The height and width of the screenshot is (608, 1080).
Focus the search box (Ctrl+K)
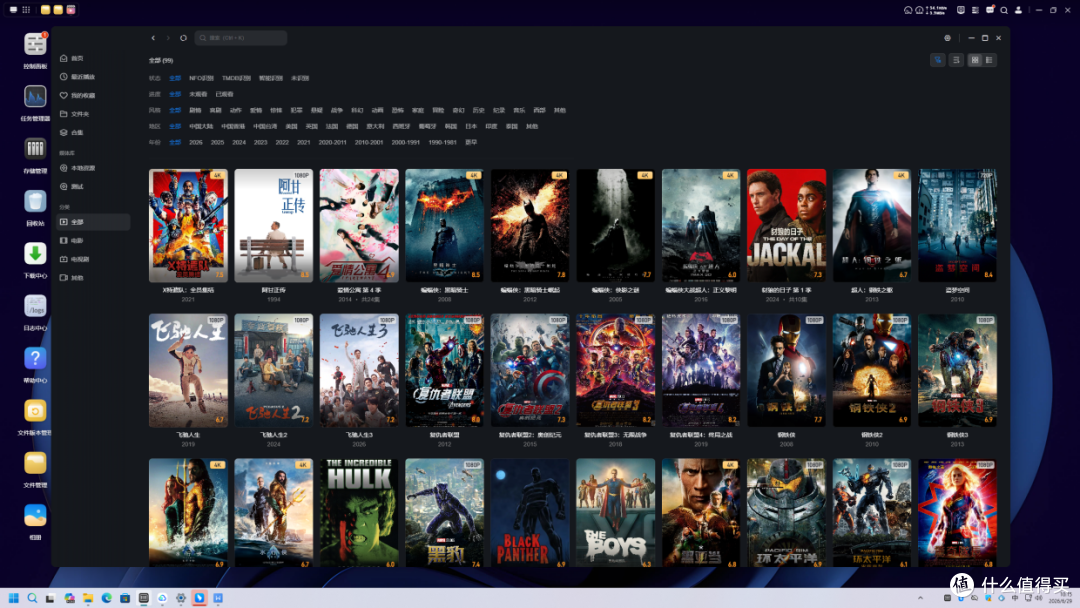coord(240,38)
